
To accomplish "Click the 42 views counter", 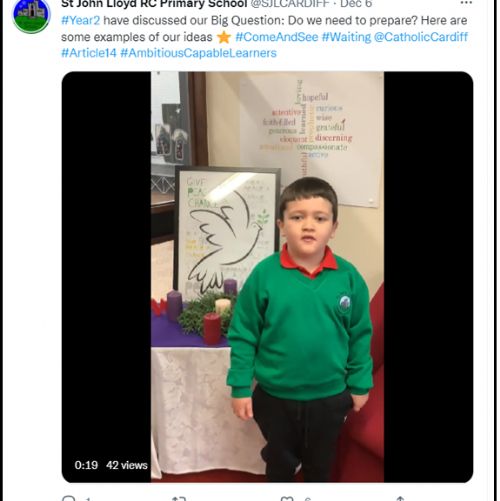I will click(127, 465).
